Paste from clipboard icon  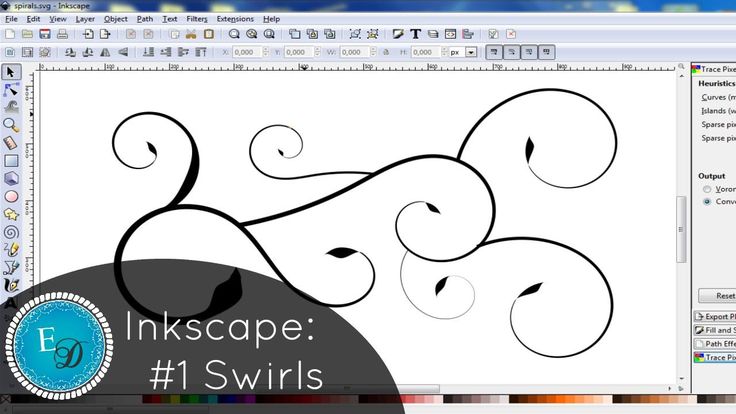[208, 34]
